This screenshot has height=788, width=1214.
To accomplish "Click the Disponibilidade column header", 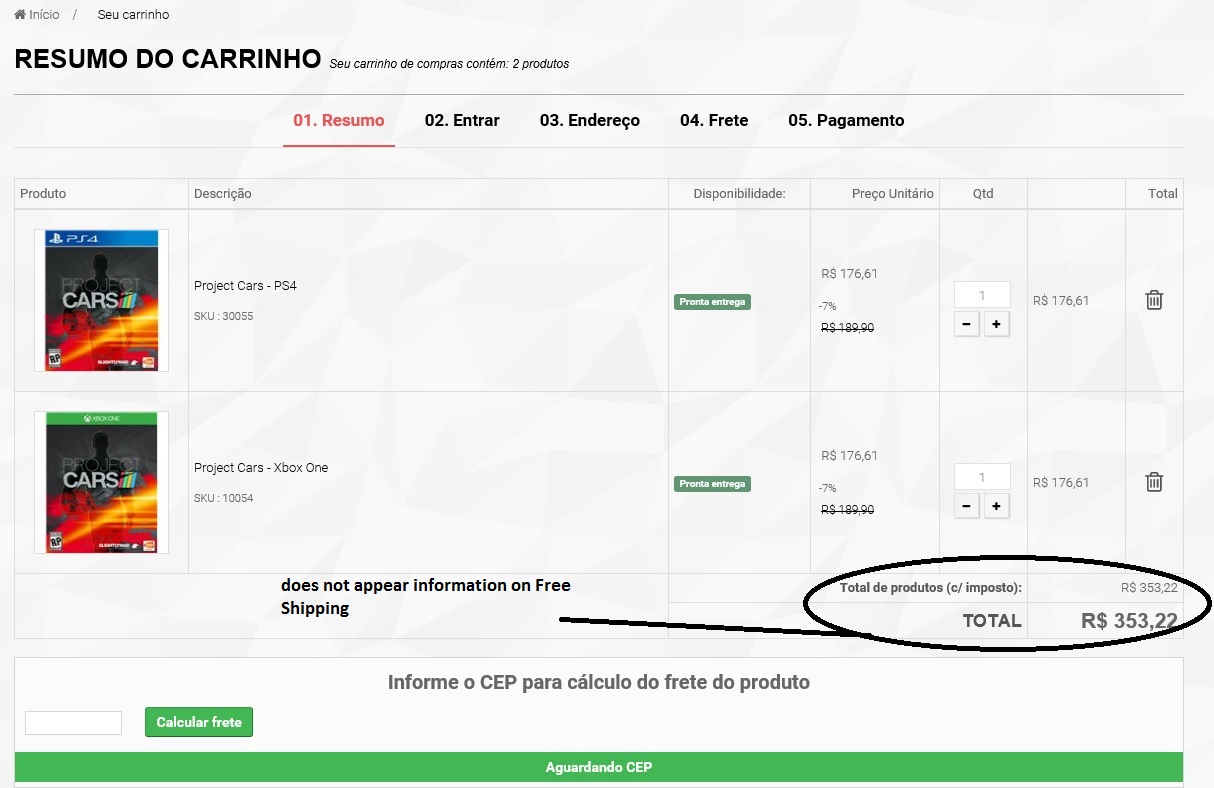I will click(x=740, y=194).
